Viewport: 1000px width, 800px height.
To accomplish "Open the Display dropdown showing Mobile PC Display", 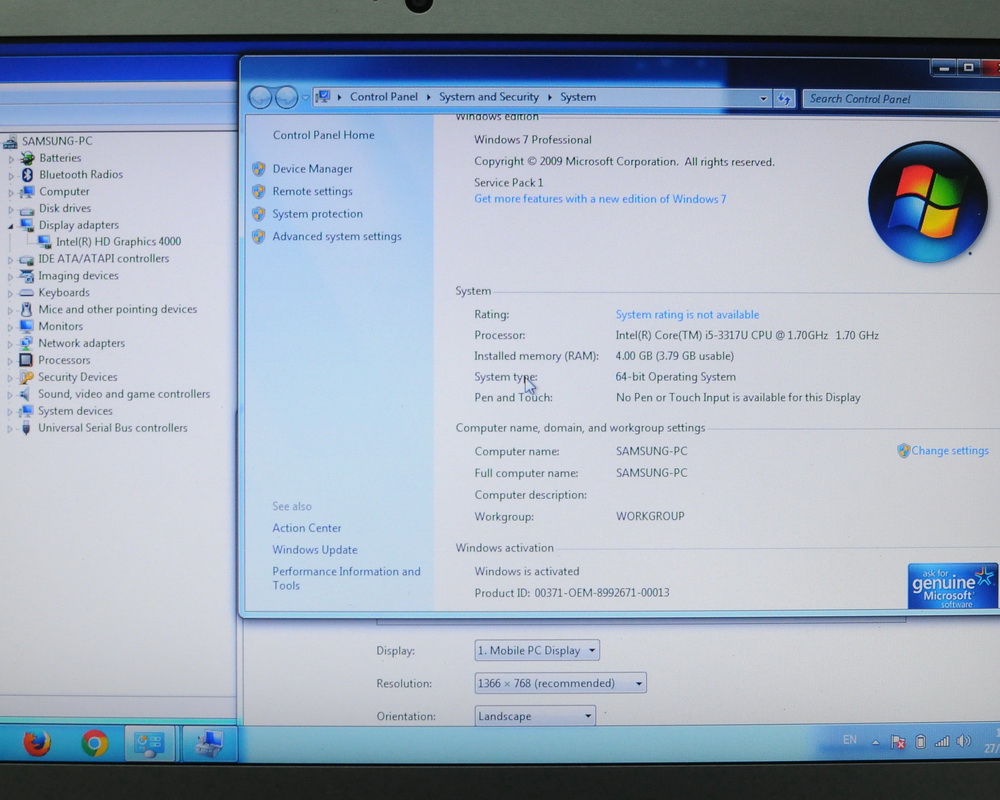I will 537,650.
